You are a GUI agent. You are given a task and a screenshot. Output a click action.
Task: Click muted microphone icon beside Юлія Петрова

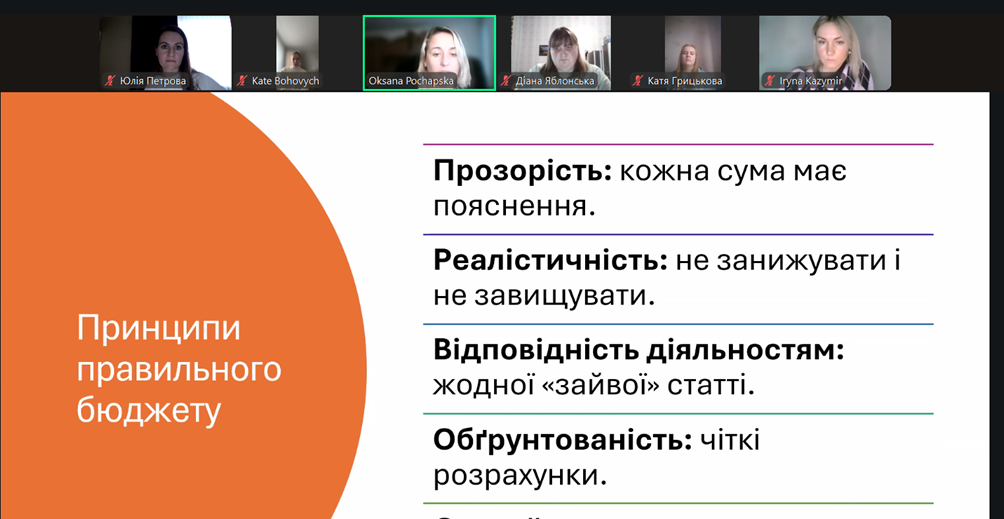(x=110, y=81)
